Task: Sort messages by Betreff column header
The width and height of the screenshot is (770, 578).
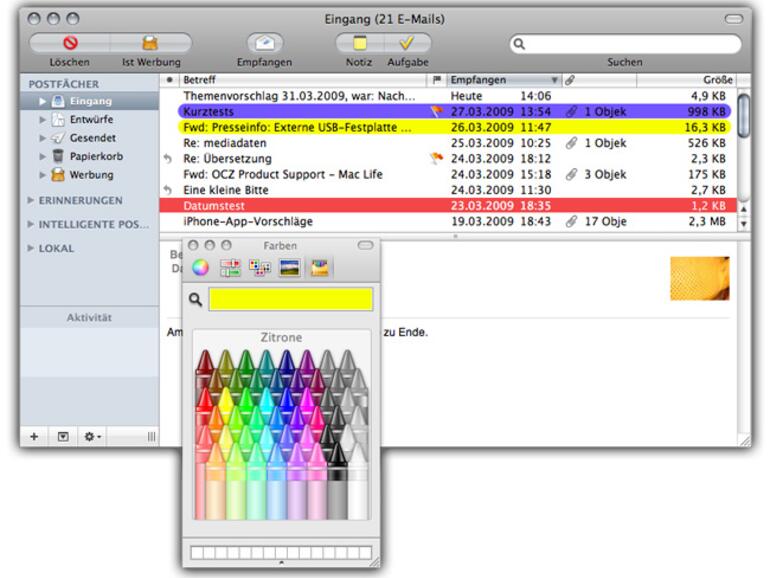Action: [300, 79]
